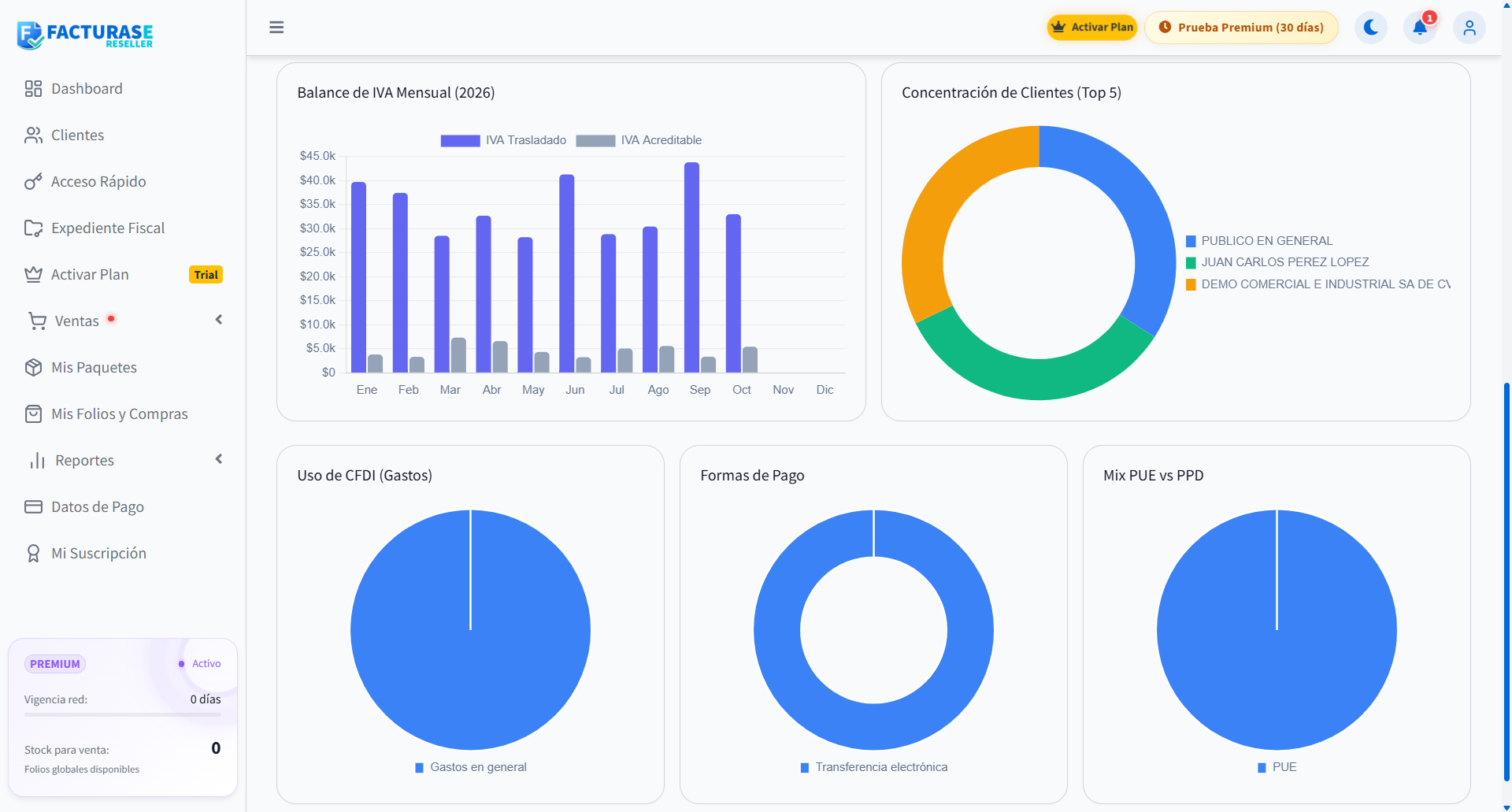
Task: Click Prueba Premium (30 días) button
Action: click(1241, 28)
